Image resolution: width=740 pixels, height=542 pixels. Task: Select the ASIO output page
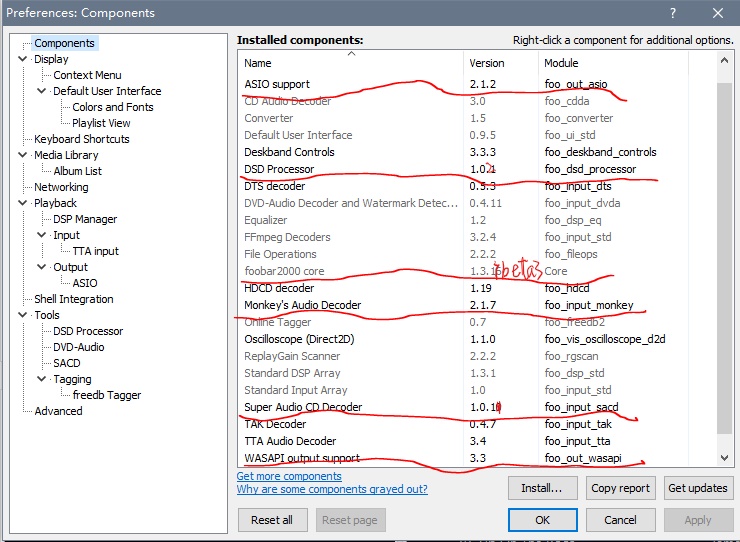tap(85, 283)
